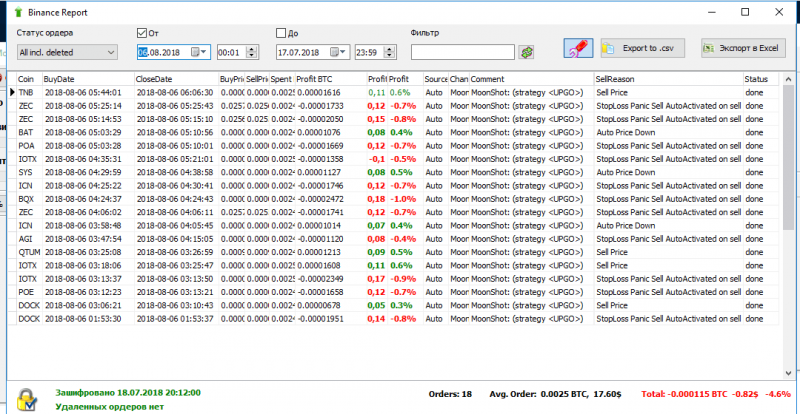This screenshot has width=800, height=414.
Task: Sort by the Profit BTC column header
Action: (x=331, y=79)
